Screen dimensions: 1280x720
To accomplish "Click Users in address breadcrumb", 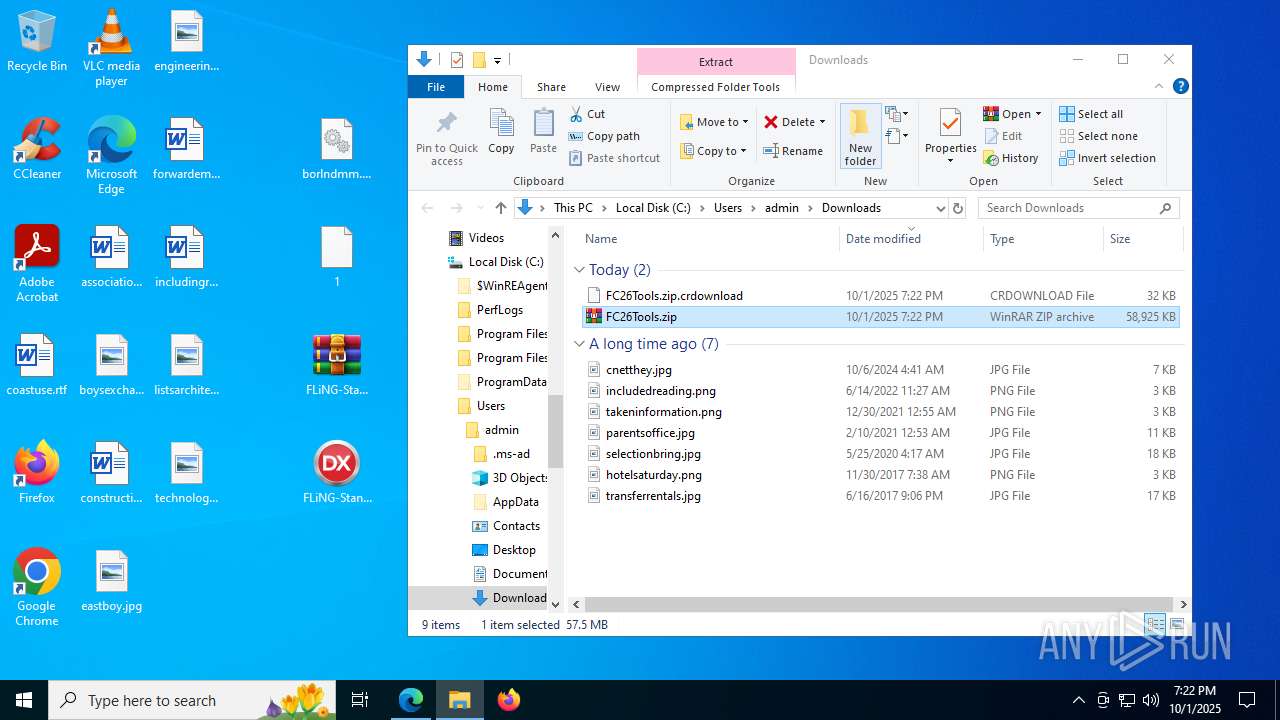I will (x=728, y=208).
